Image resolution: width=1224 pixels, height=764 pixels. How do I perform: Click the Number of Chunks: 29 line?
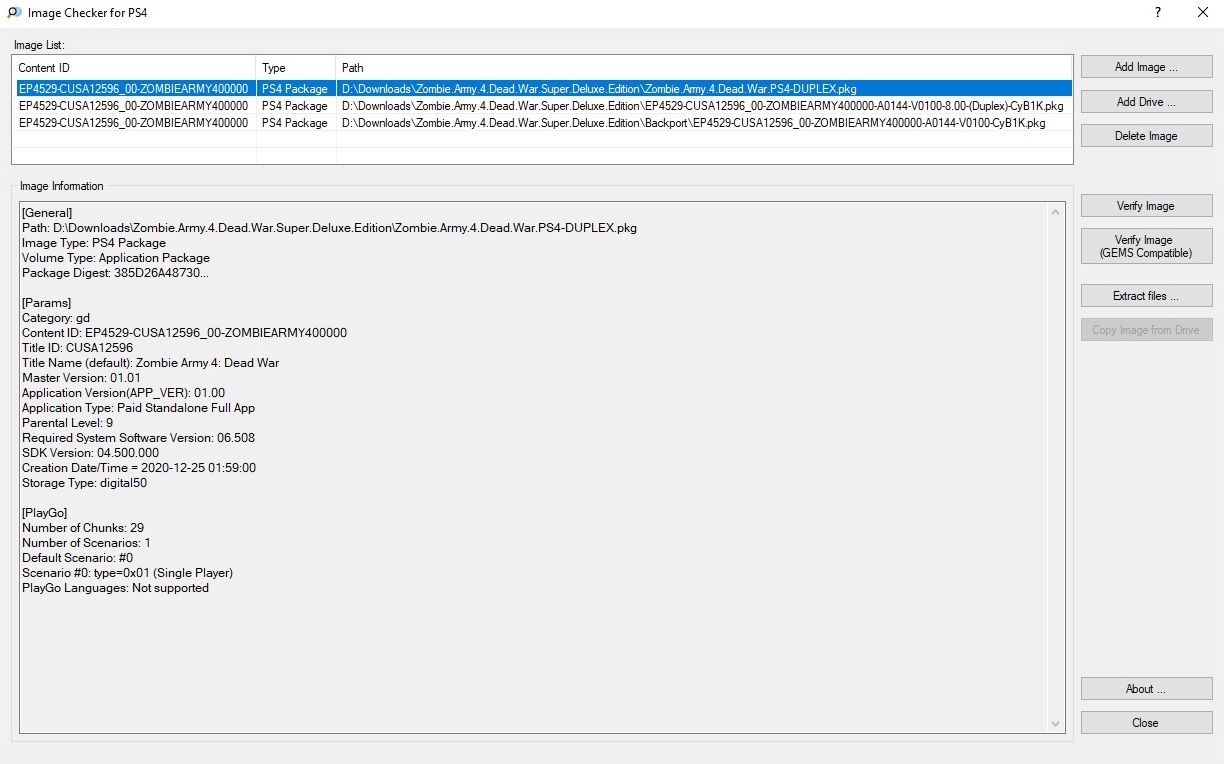coord(83,528)
